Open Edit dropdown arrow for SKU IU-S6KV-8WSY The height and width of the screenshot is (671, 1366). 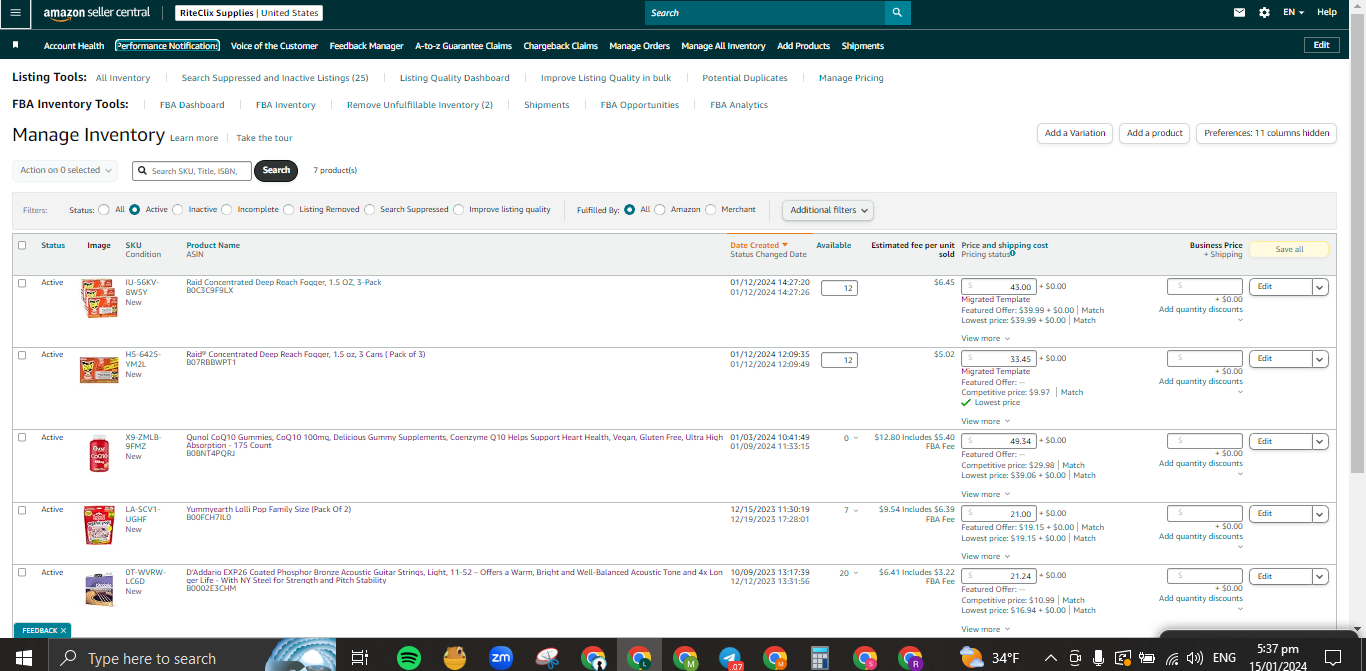pos(1320,287)
